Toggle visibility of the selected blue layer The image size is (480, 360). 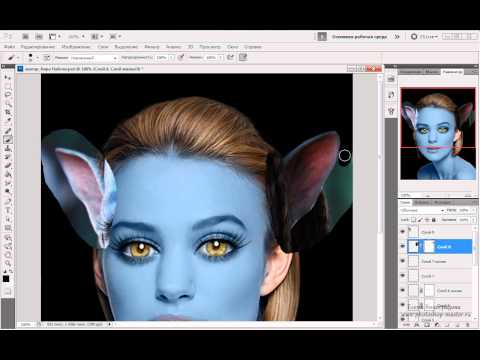pos(403,246)
